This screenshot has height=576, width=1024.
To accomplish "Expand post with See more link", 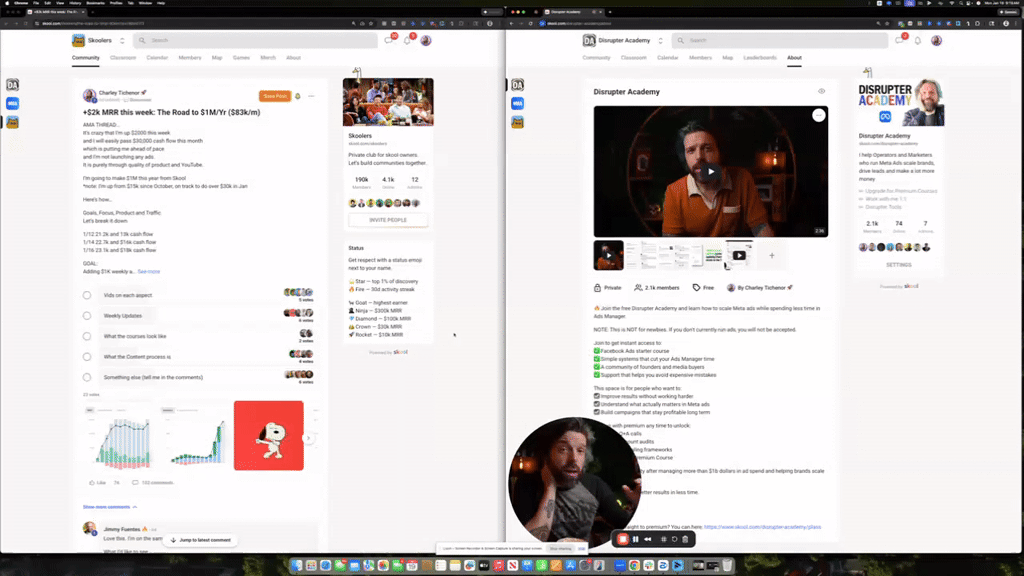I will click(x=149, y=272).
